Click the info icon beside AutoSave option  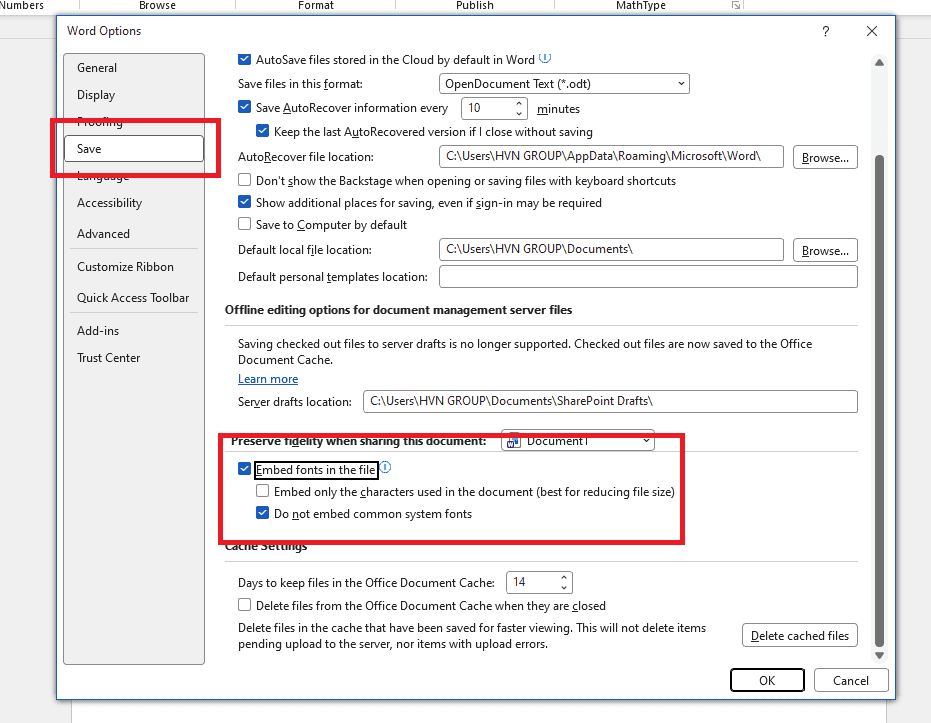tap(544, 59)
